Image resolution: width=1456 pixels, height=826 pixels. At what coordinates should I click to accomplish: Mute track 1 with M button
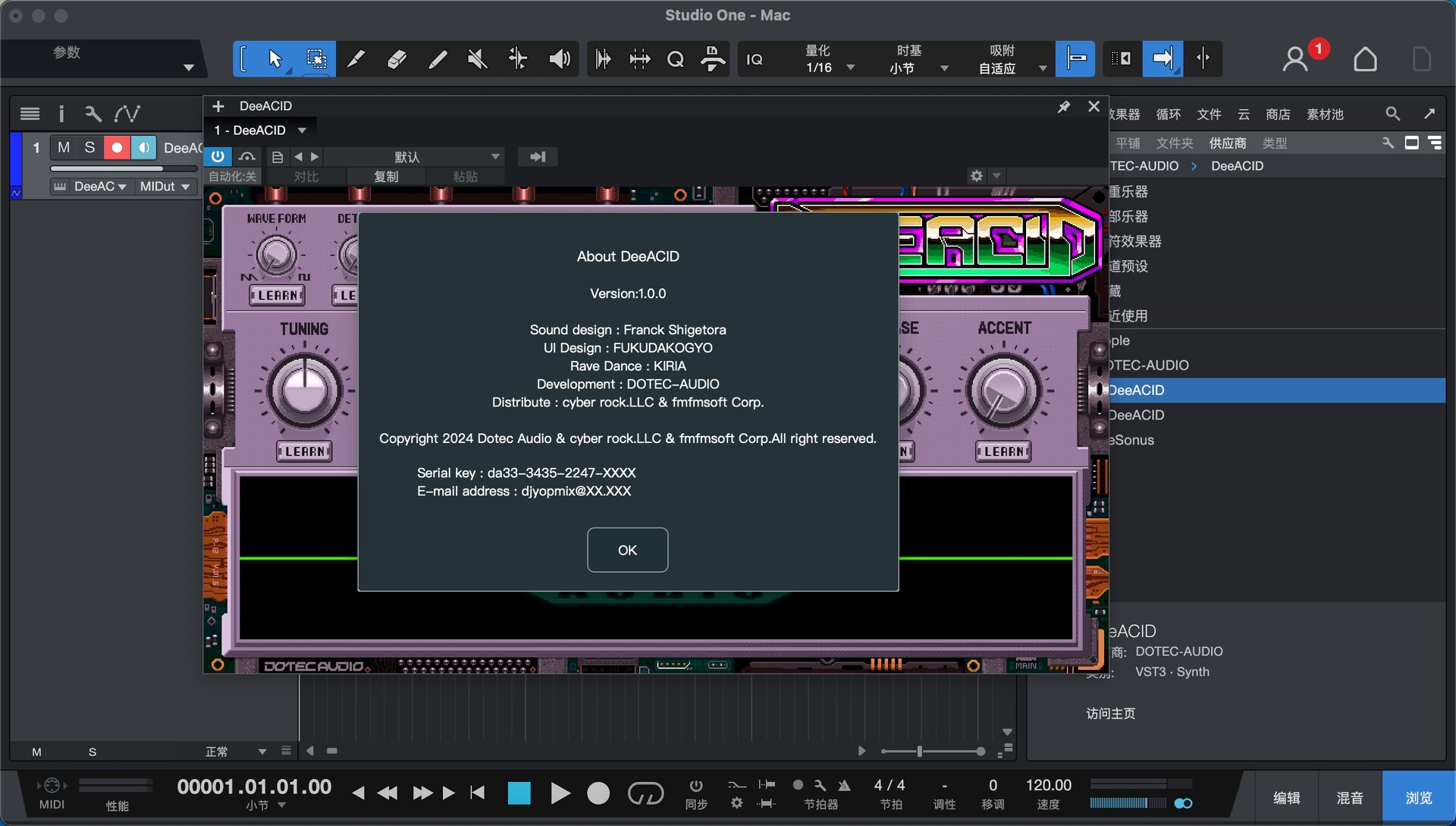[x=64, y=147]
